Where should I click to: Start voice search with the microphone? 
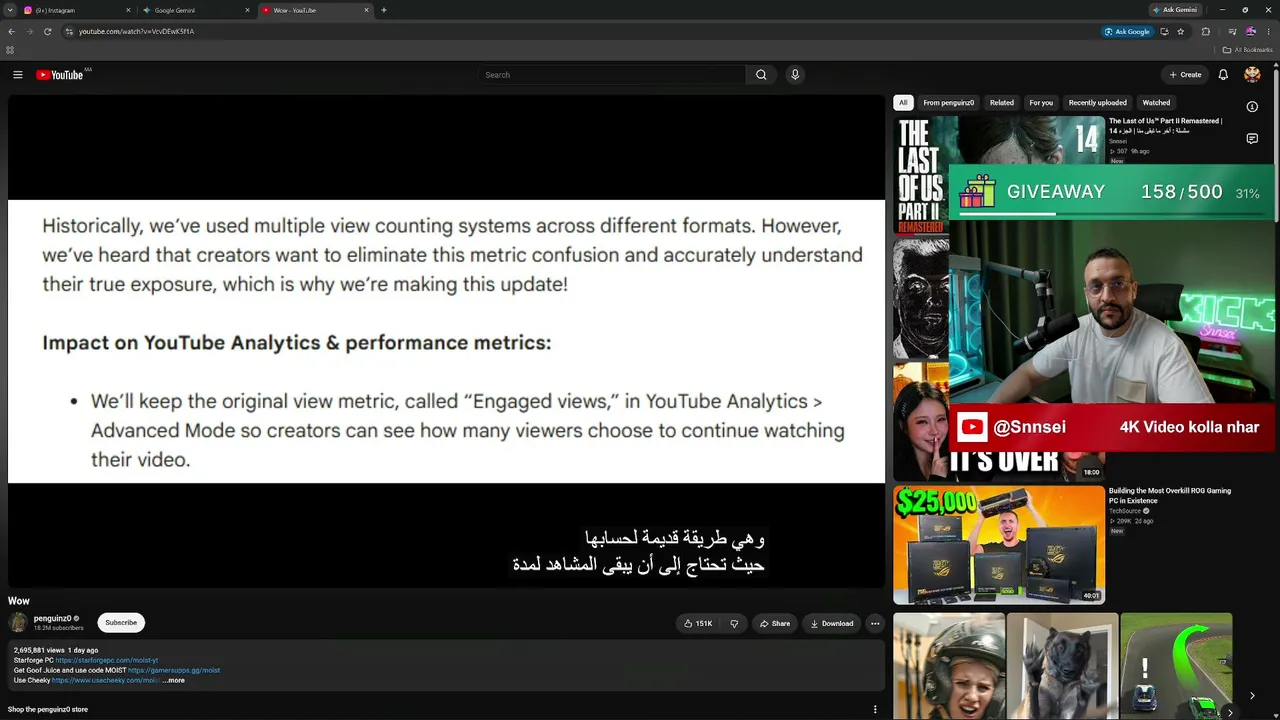coord(795,75)
